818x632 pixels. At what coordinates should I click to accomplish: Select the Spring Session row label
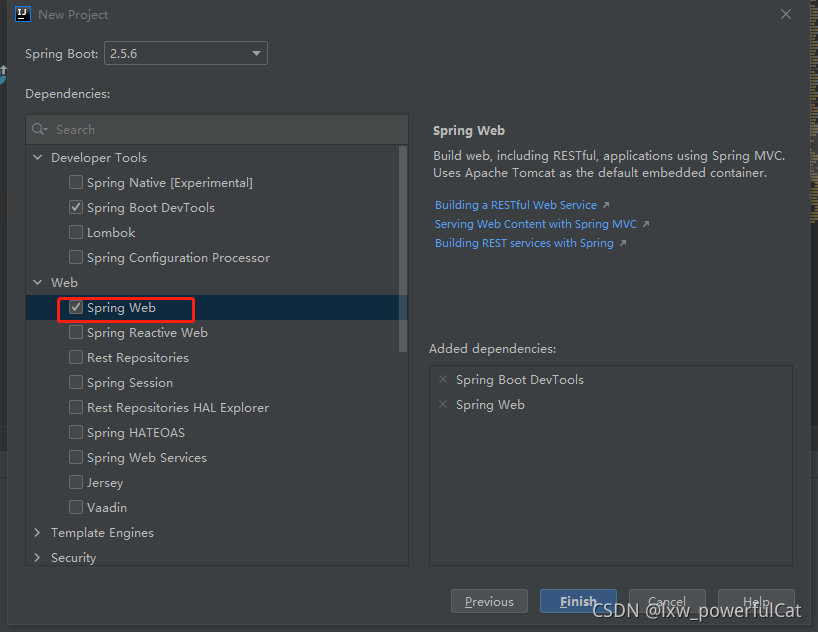pyautogui.click(x=130, y=383)
